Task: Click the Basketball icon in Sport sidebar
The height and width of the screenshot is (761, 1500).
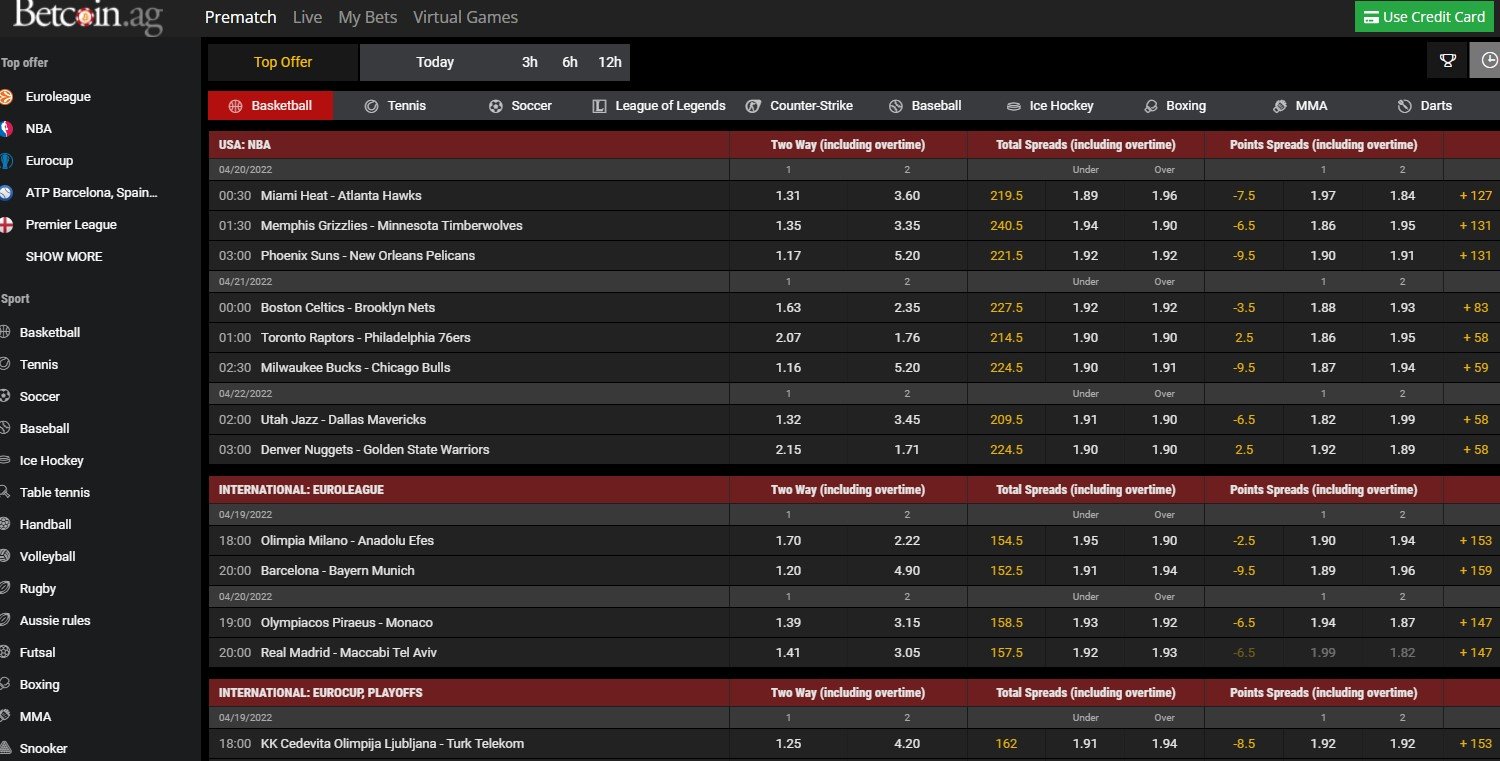Action: click(5, 333)
